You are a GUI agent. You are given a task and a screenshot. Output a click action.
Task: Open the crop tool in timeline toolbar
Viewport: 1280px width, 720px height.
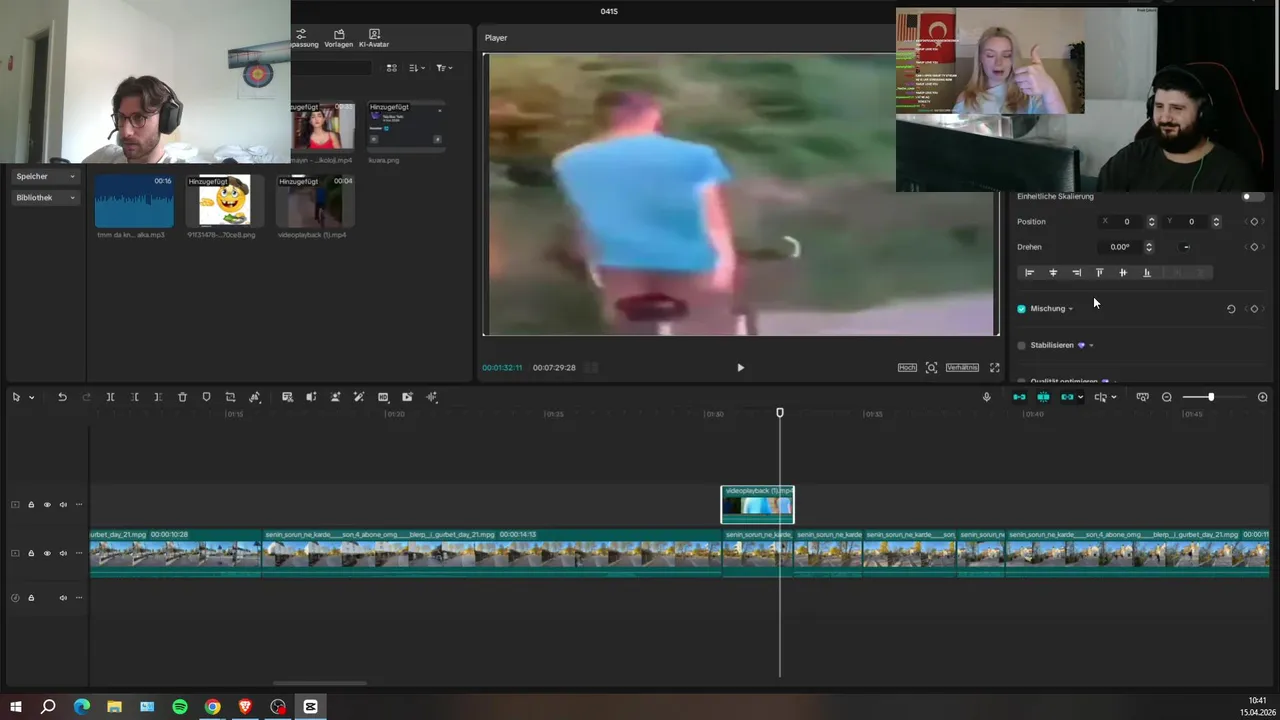click(230, 397)
